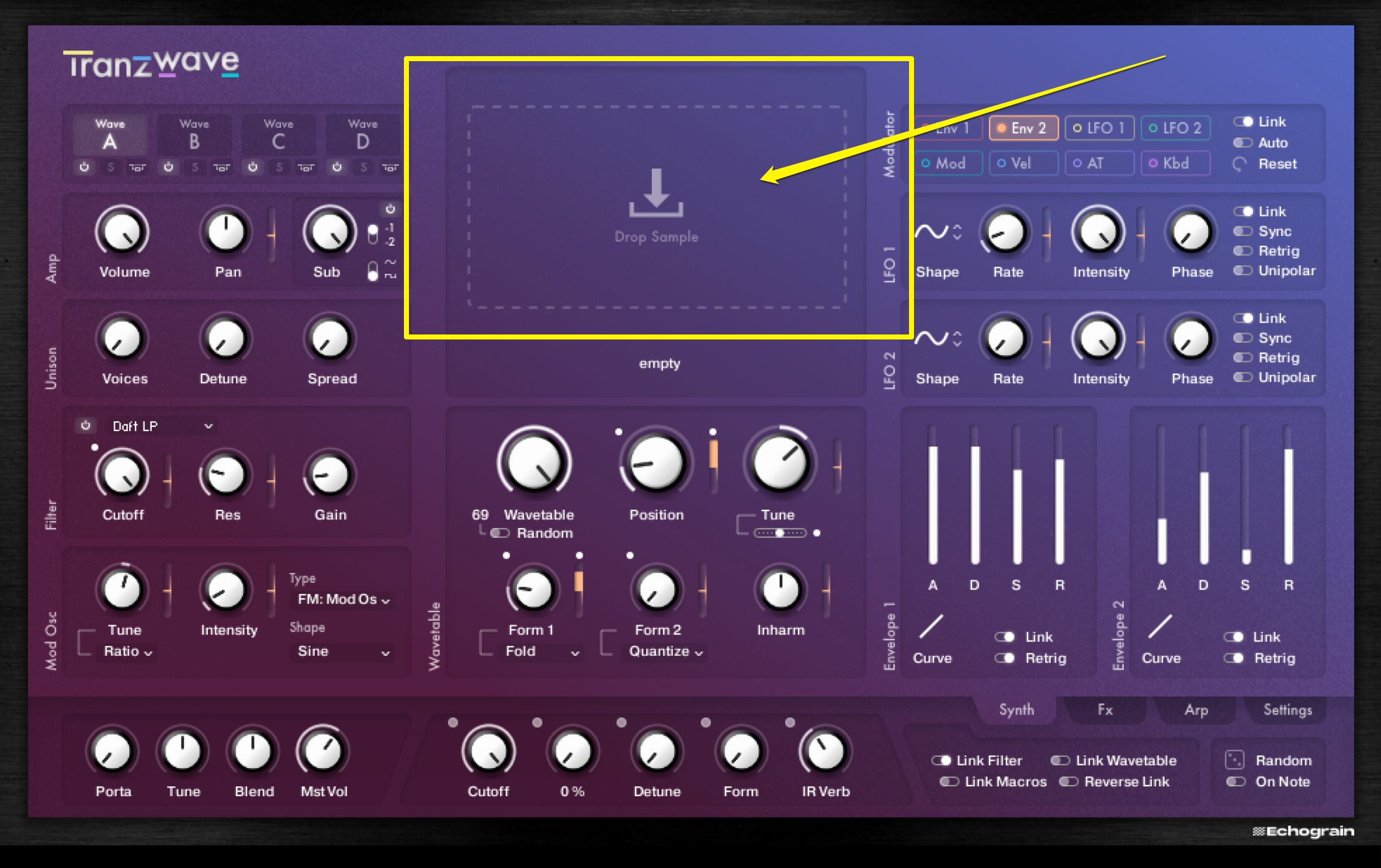The height and width of the screenshot is (868, 1381).
Task: Select the Kbd modulator button
Action: [x=1176, y=163]
